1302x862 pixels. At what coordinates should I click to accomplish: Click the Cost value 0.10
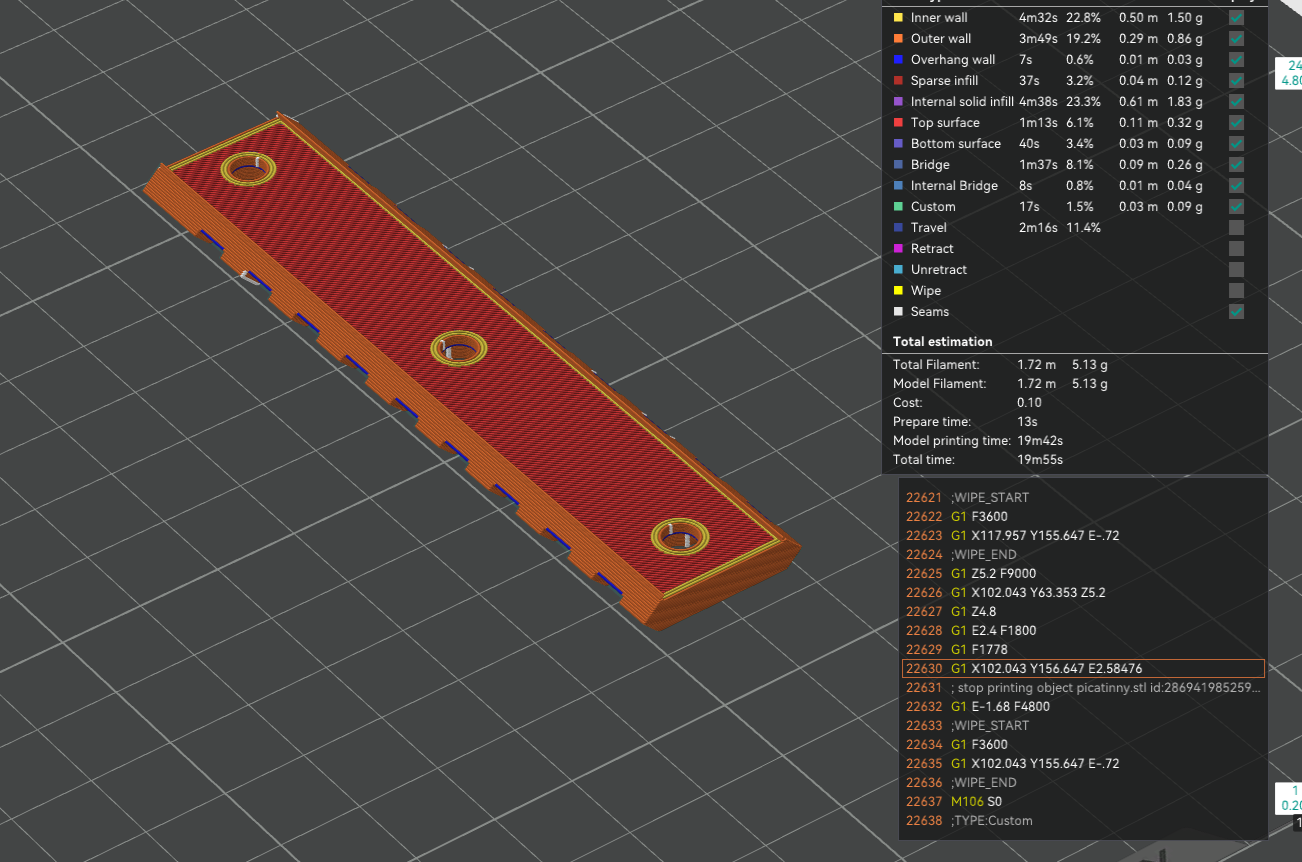pyautogui.click(x=1029, y=403)
